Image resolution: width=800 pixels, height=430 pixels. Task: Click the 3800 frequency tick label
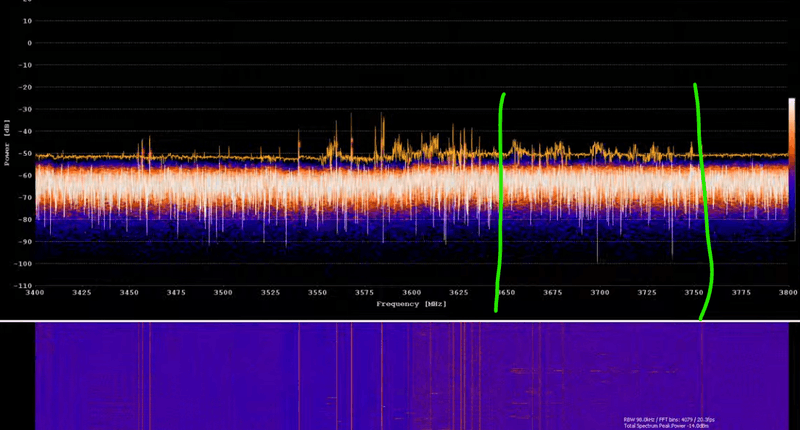pyautogui.click(x=788, y=292)
